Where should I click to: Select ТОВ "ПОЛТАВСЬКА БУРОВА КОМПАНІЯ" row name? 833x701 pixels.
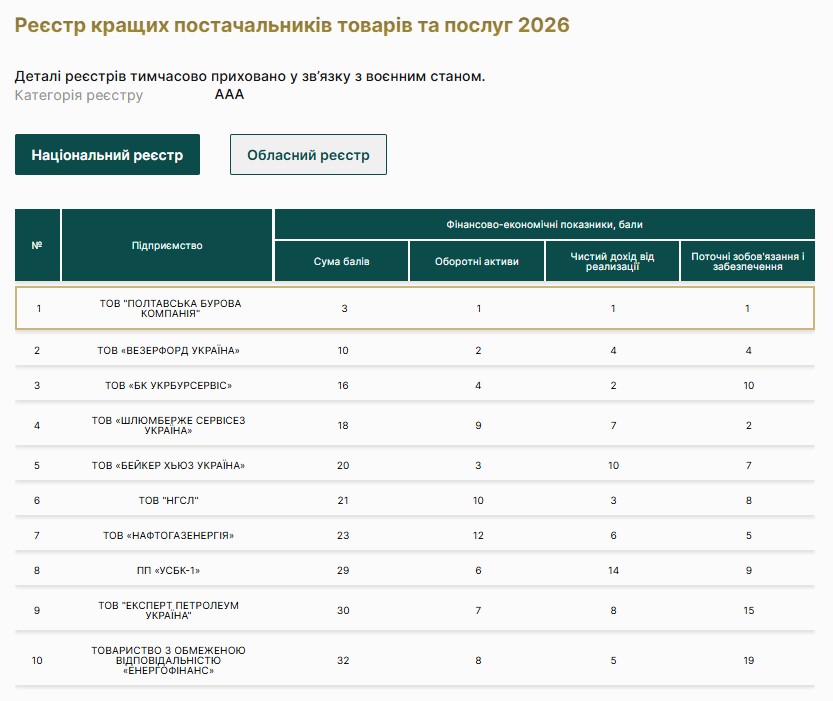[x=170, y=309]
